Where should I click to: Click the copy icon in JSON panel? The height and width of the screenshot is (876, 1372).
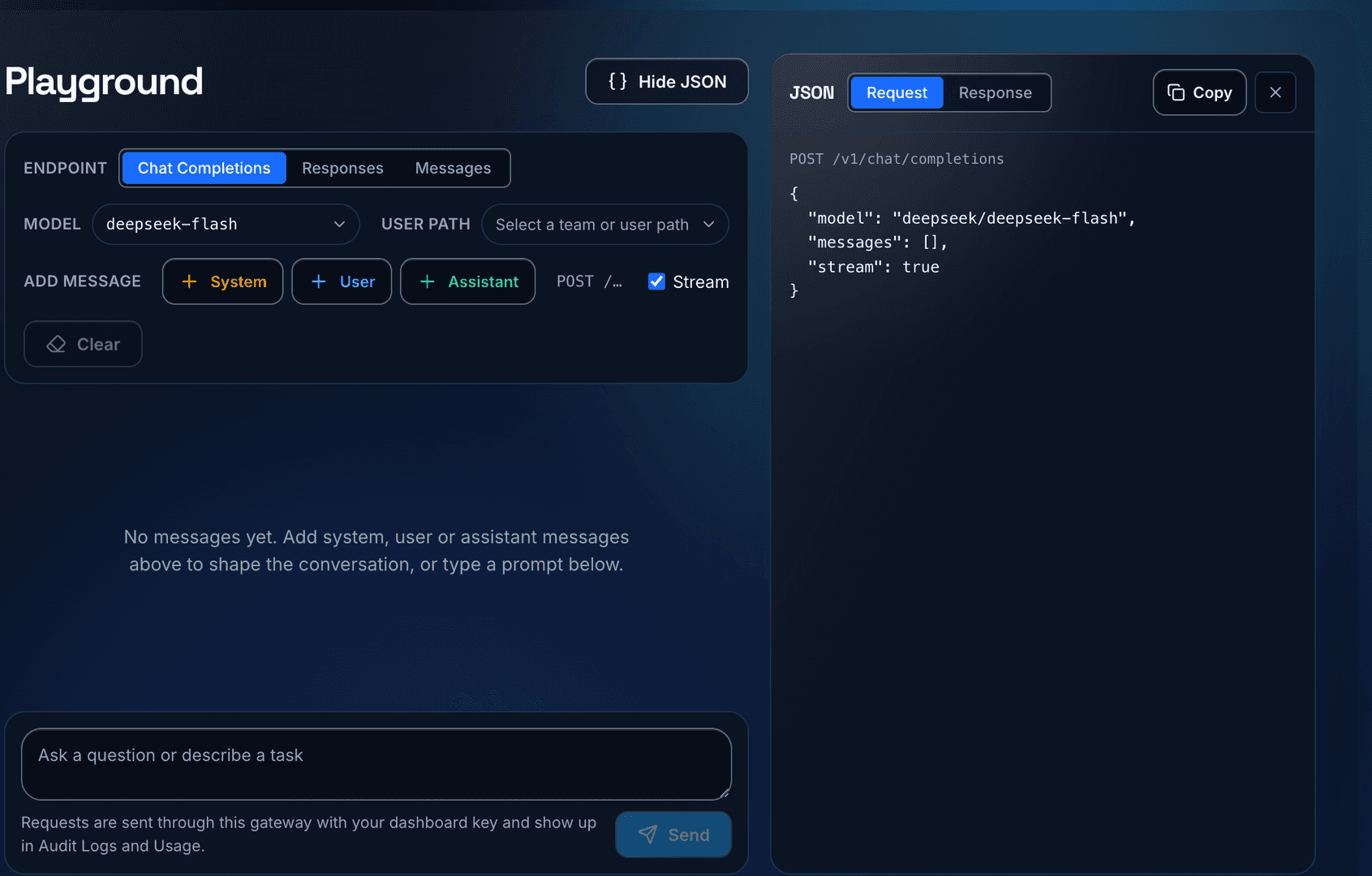tap(1176, 92)
